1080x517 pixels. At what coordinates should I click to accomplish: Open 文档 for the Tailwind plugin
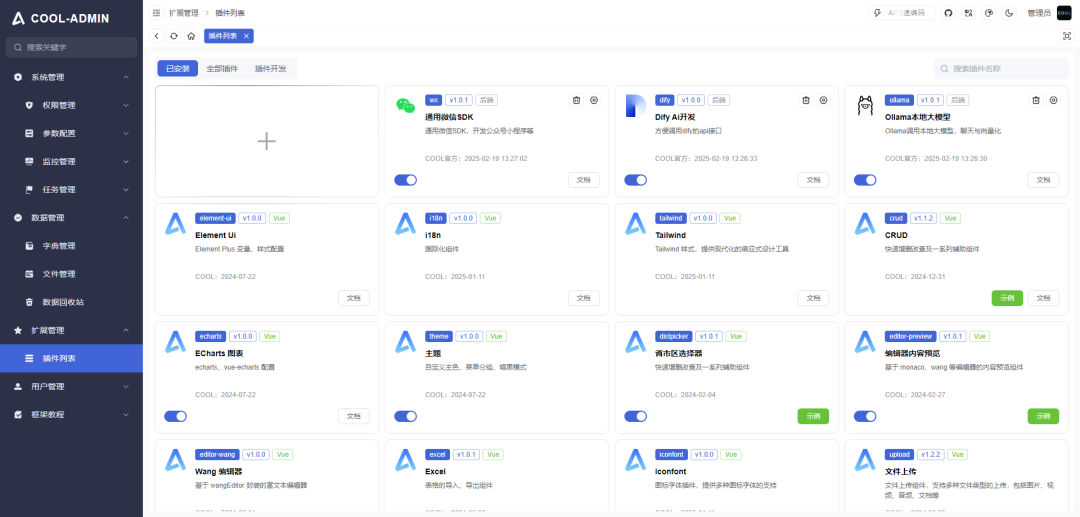(813, 298)
